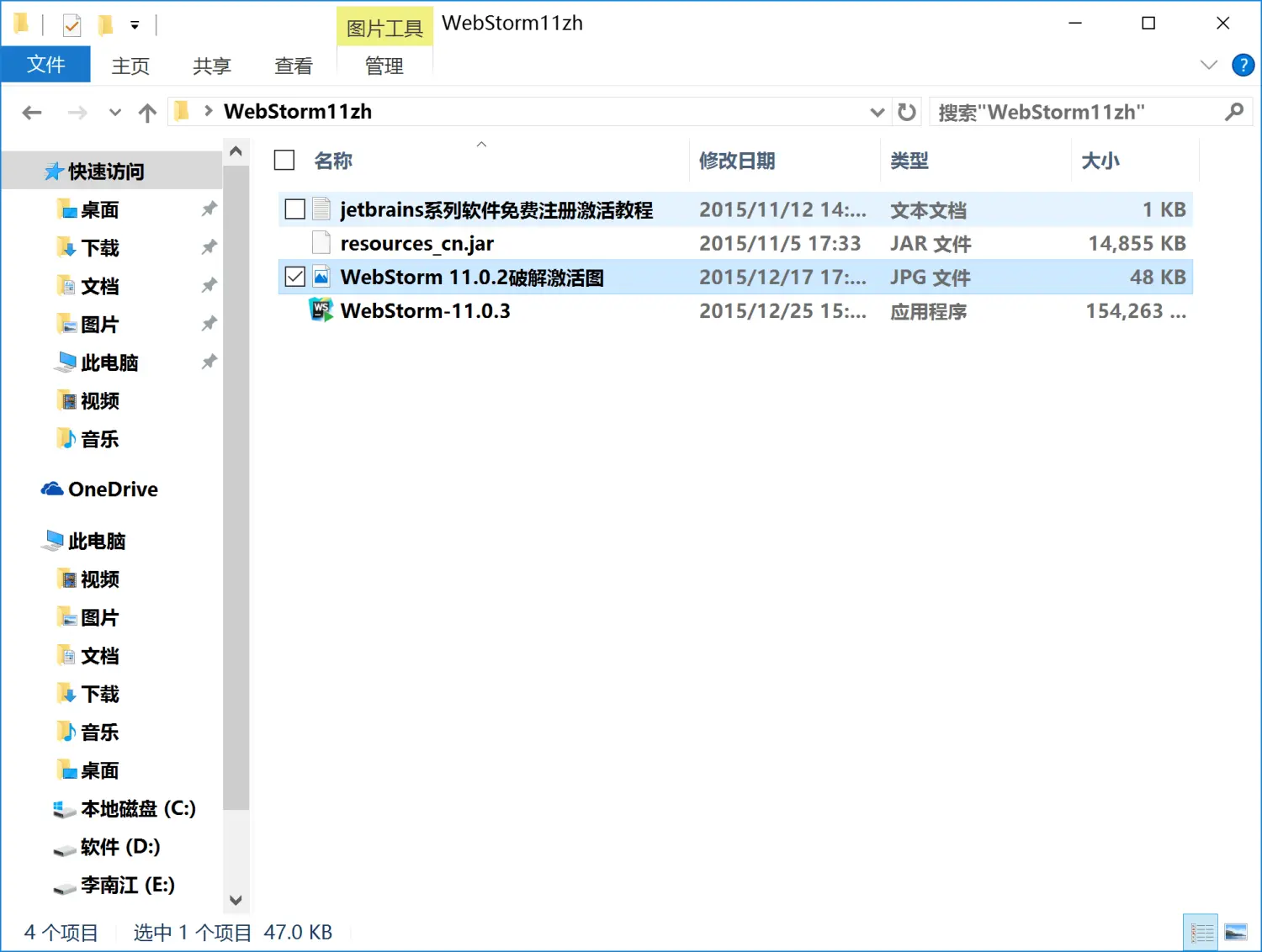The height and width of the screenshot is (952, 1262).
Task: Click the search magnifier icon
Action: (x=1234, y=112)
